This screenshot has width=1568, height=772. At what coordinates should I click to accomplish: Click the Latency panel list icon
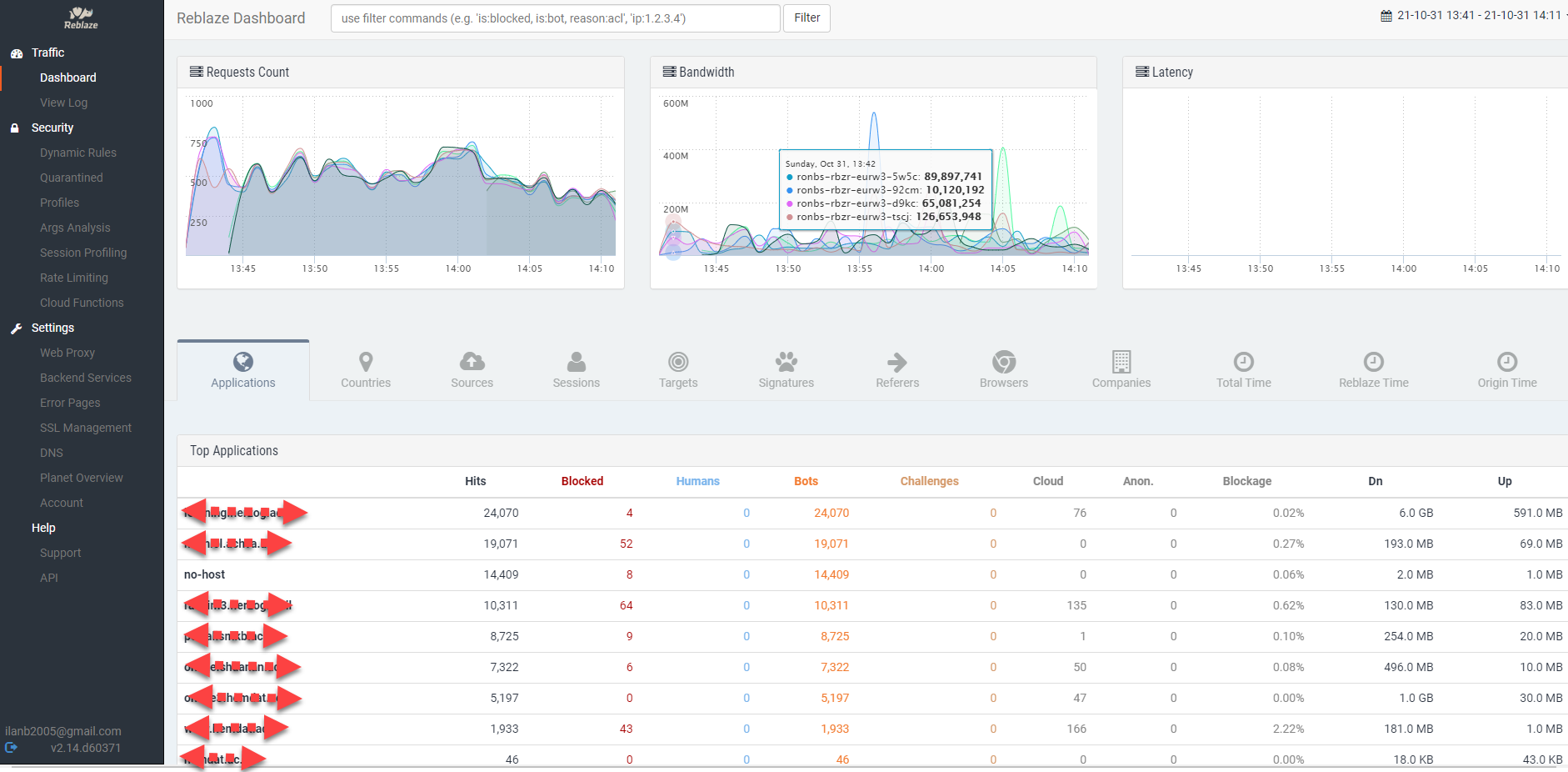click(1142, 72)
